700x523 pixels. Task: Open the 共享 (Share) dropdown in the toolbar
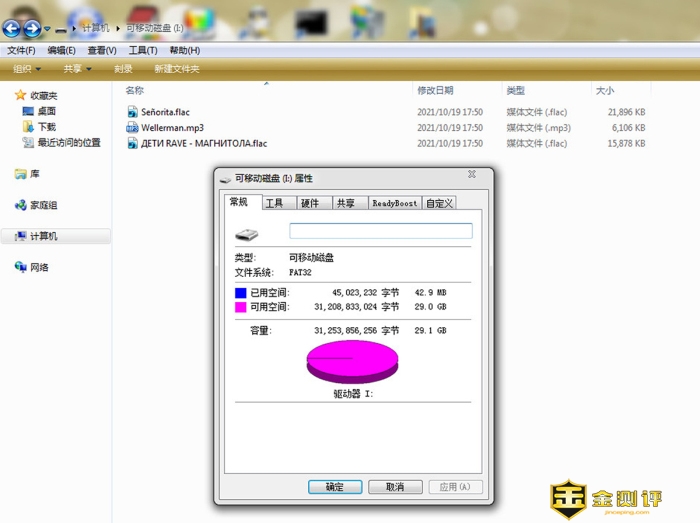pos(77,69)
